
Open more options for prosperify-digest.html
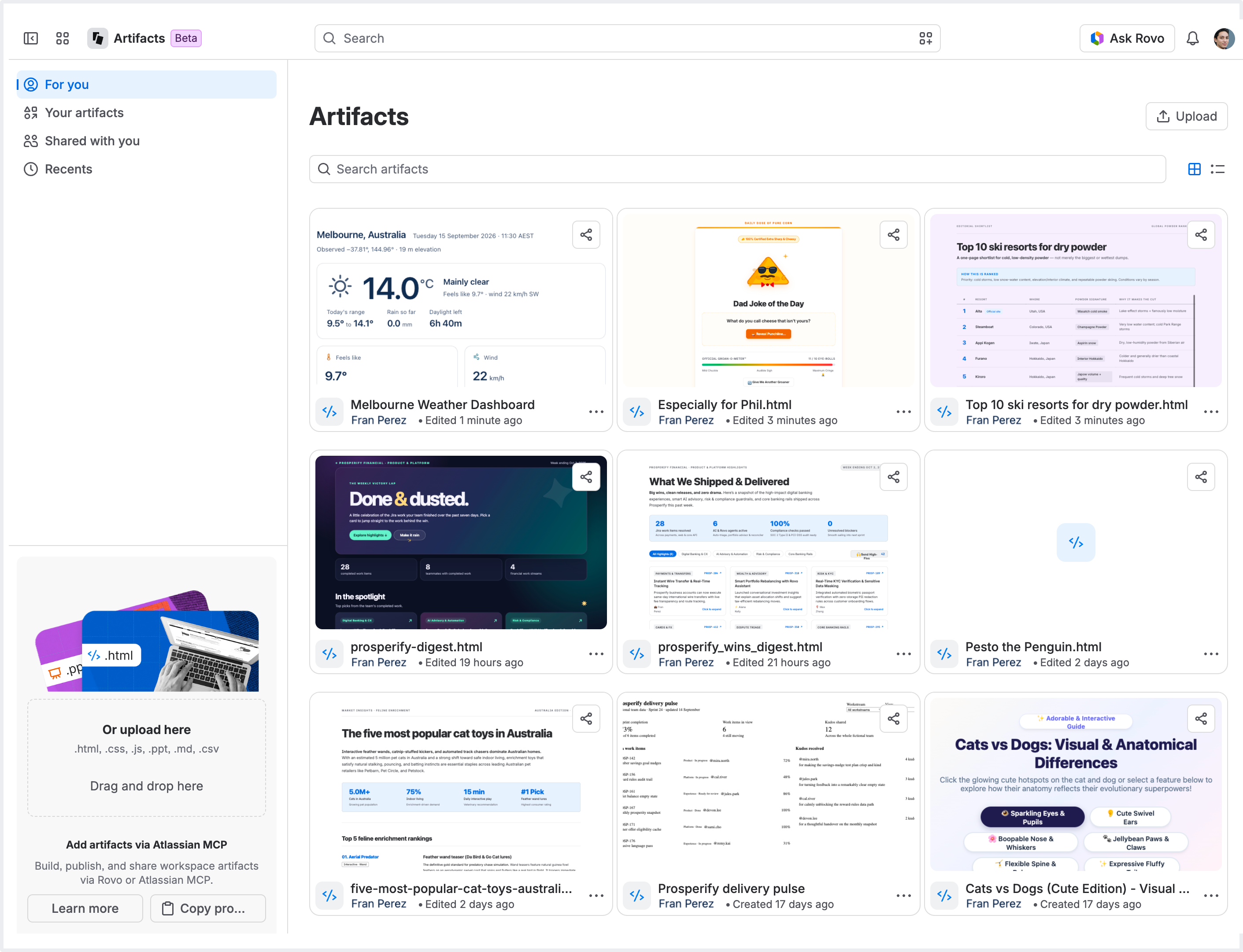(596, 654)
